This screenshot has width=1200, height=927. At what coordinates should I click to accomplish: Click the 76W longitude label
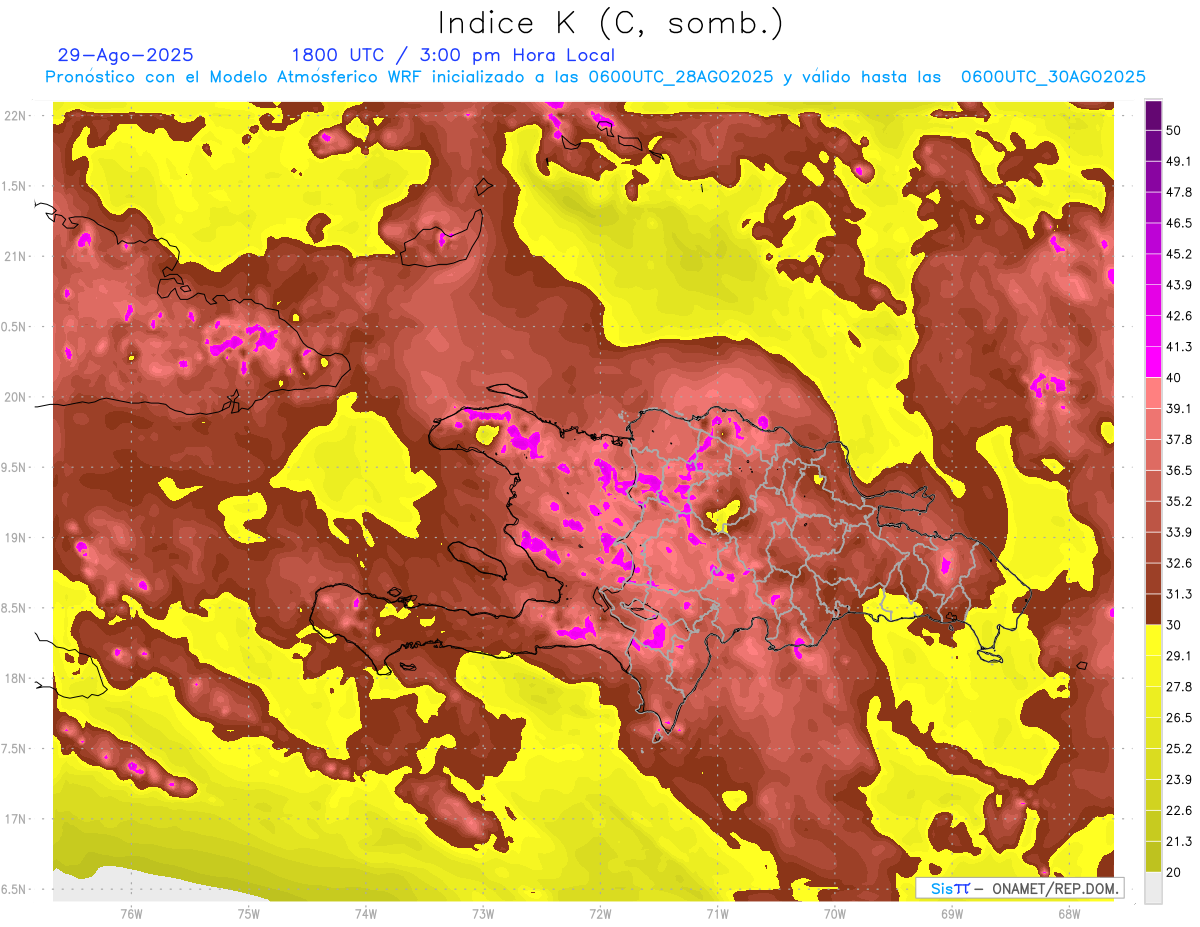click(x=131, y=913)
